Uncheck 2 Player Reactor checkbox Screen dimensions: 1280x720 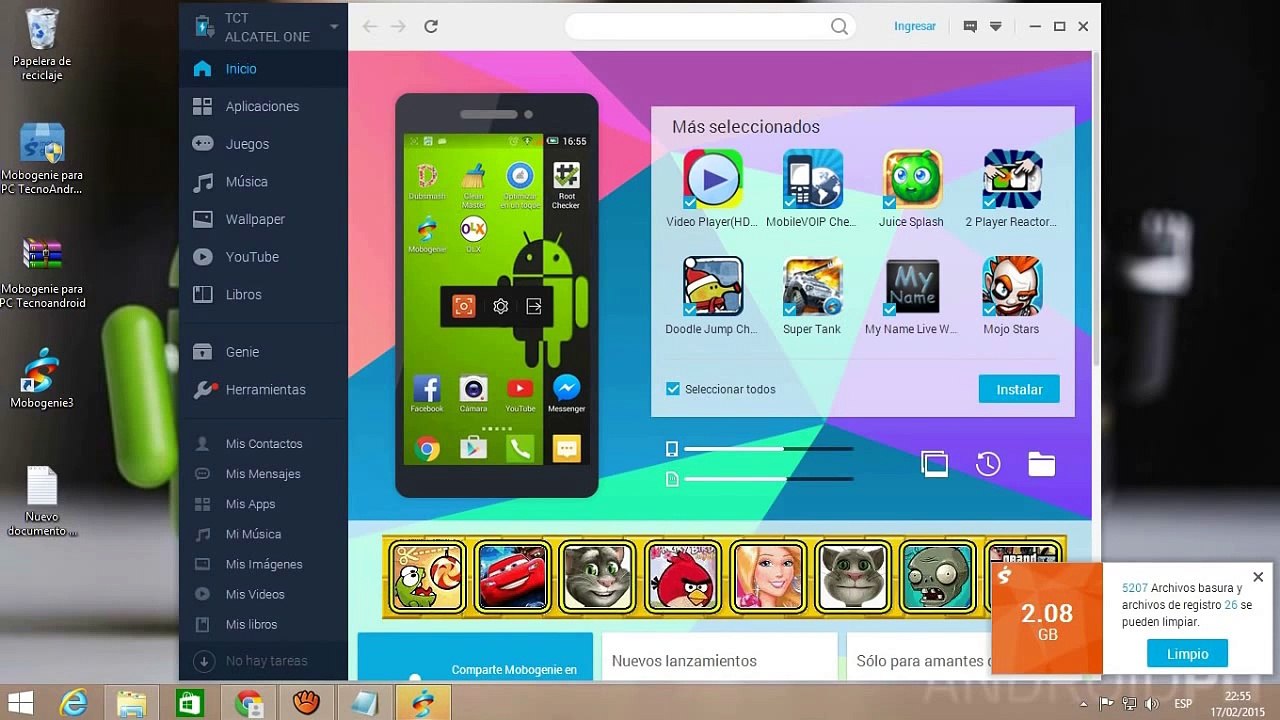click(x=989, y=201)
